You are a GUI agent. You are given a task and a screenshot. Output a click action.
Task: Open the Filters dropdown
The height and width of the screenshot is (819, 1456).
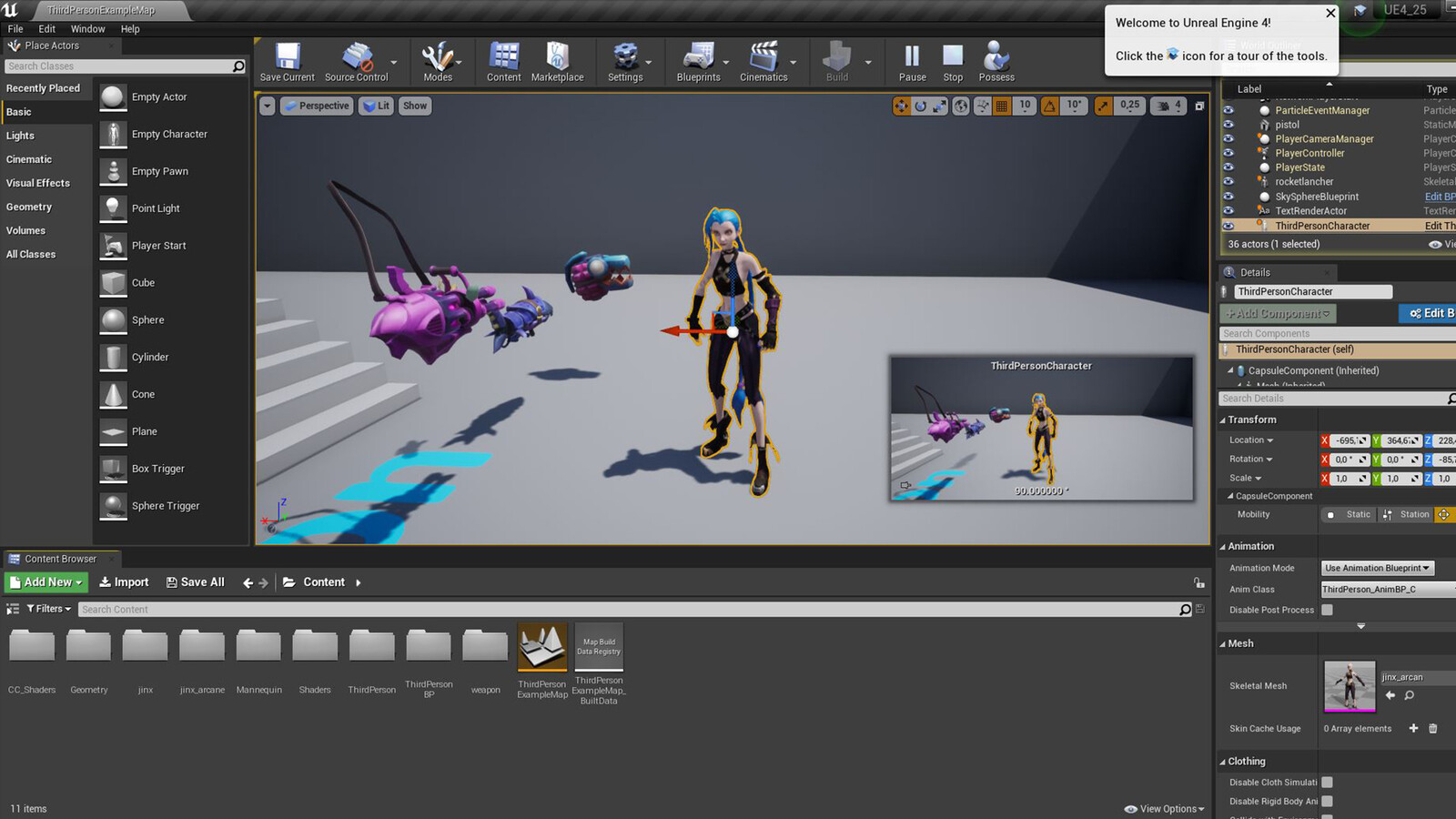tap(49, 609)
